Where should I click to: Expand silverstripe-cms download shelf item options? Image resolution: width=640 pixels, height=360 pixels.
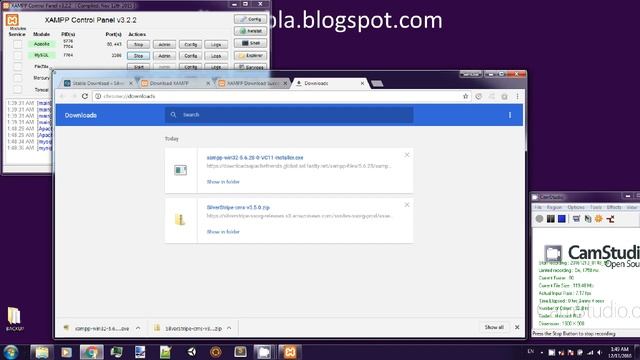tap(229, 328)
